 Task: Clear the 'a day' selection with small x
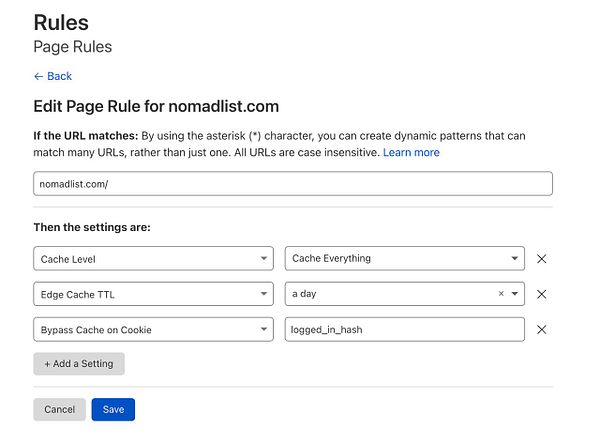pos(501,294)
